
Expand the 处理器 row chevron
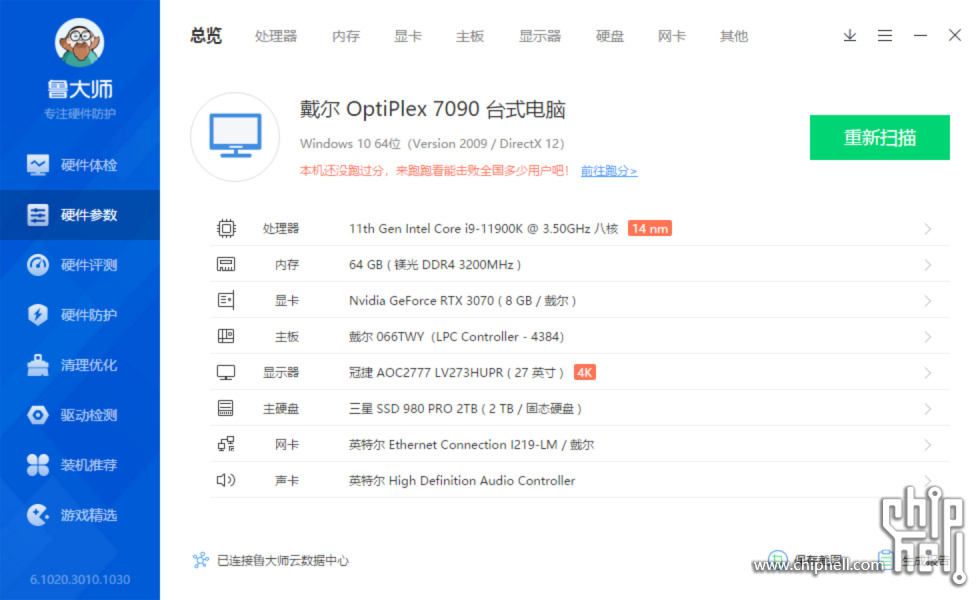(928, 229)
